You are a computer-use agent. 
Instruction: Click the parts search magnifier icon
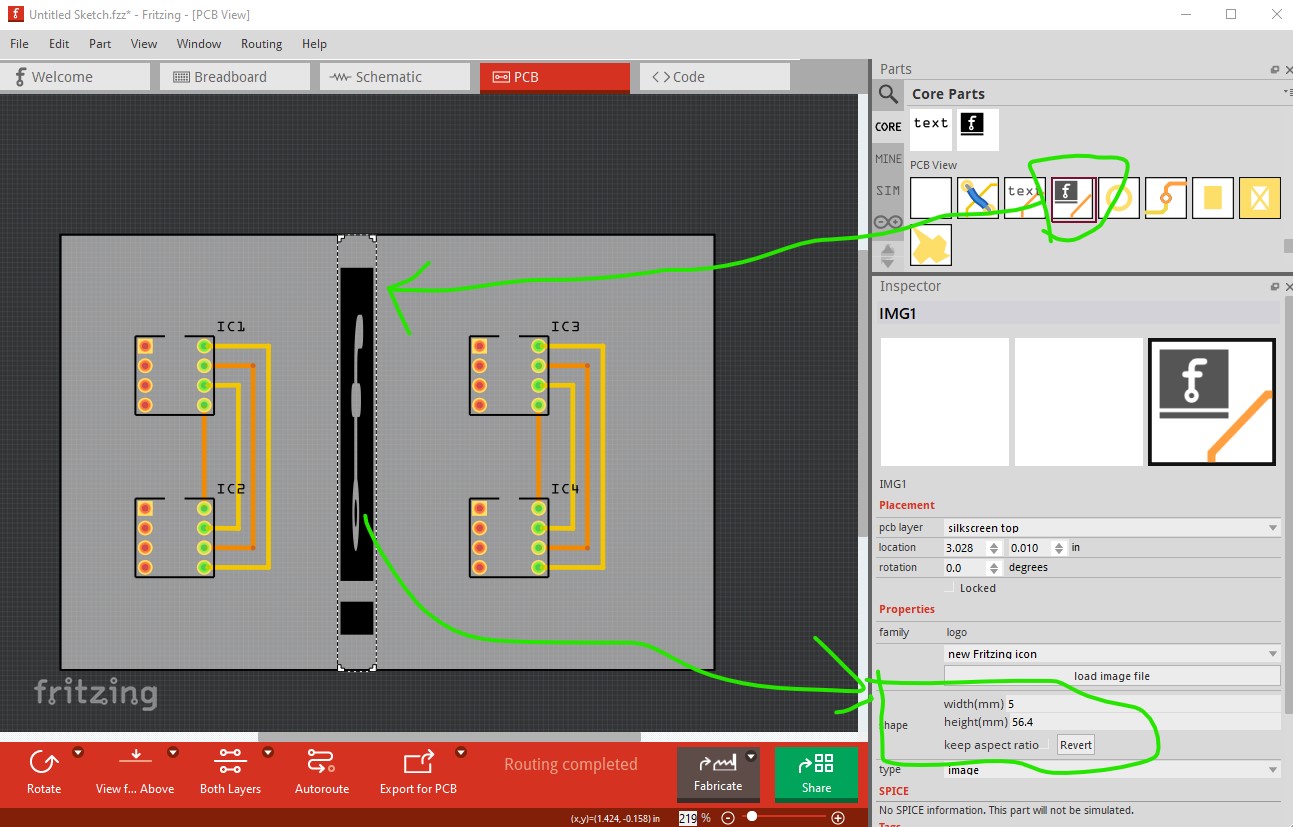[888, 94]
